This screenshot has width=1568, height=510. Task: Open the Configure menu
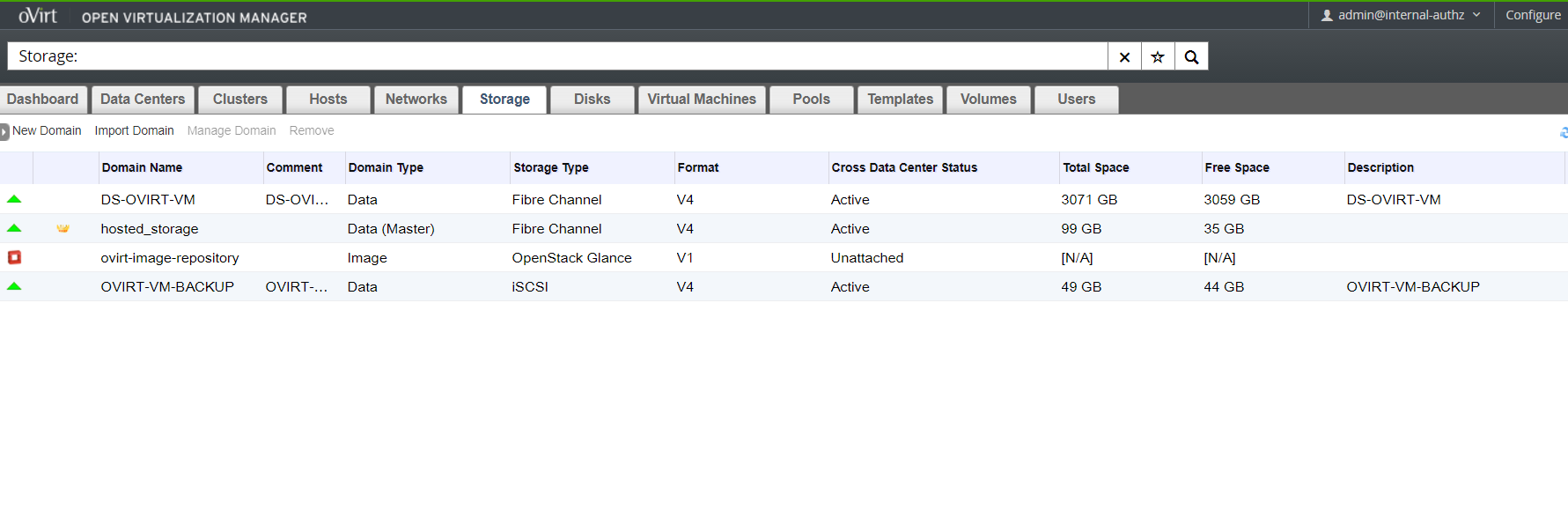1532,15
